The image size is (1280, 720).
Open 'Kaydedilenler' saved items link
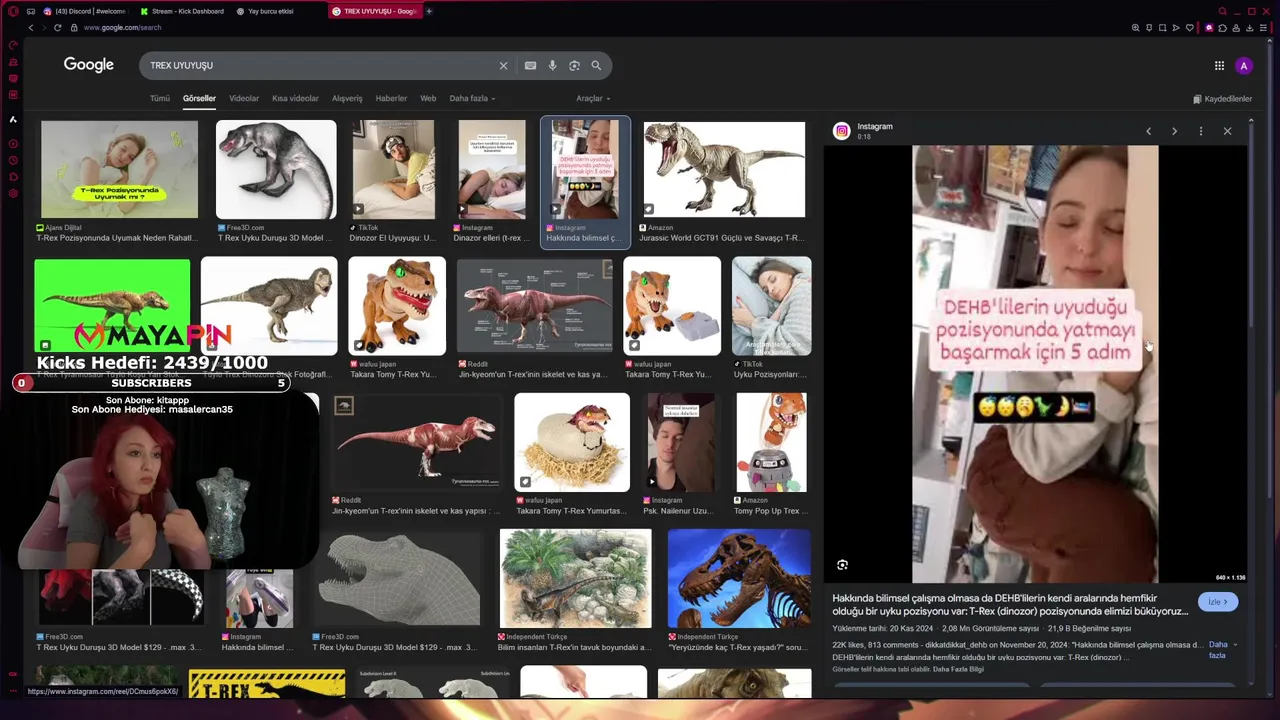pyautogui.click(x=1222, y=99)
